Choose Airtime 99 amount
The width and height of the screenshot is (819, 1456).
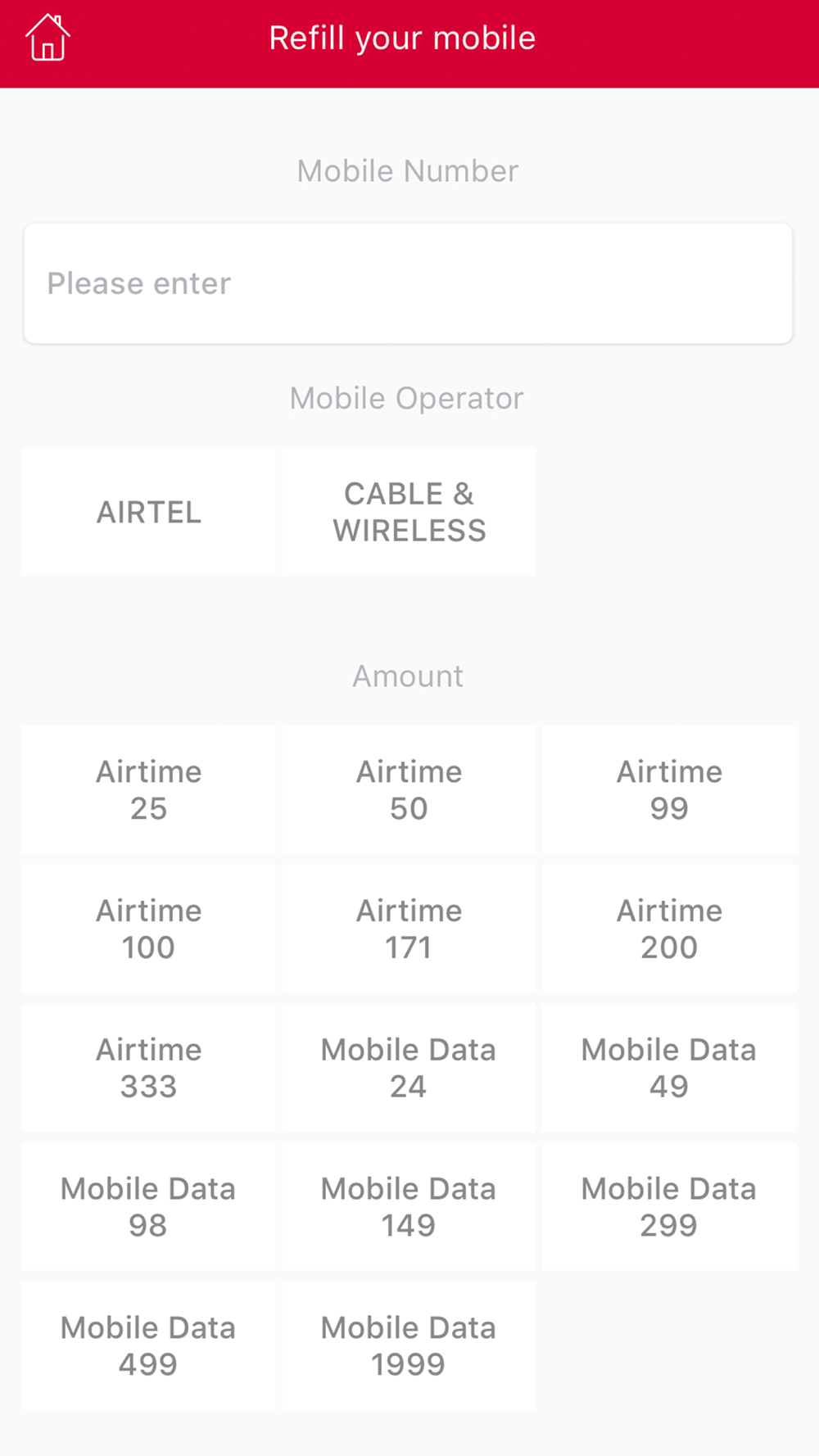(669, 789)
